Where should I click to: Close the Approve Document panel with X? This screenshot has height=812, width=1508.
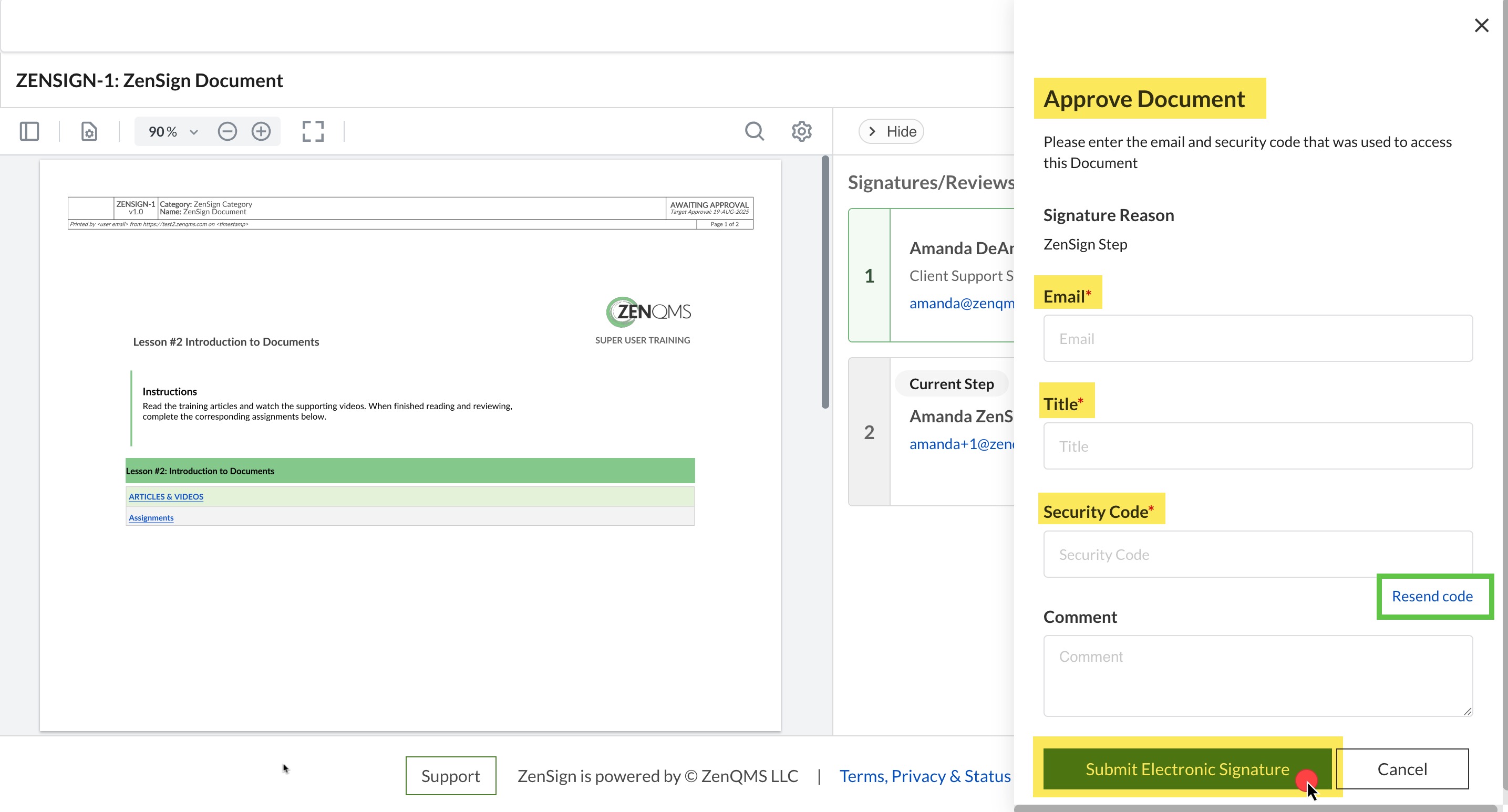coord(1481,25)
